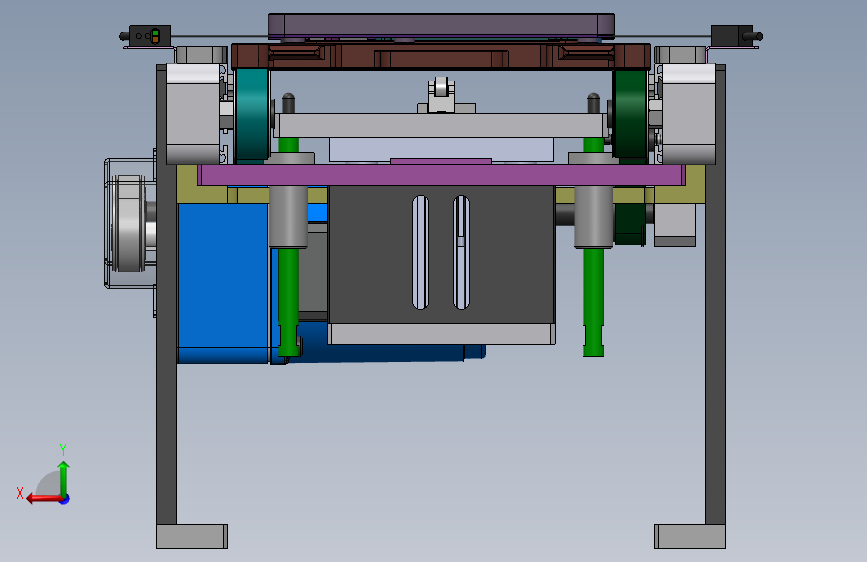Screen dimensions: 867x562
Task: Select the large purple top plate
Action: pos(441,26)
